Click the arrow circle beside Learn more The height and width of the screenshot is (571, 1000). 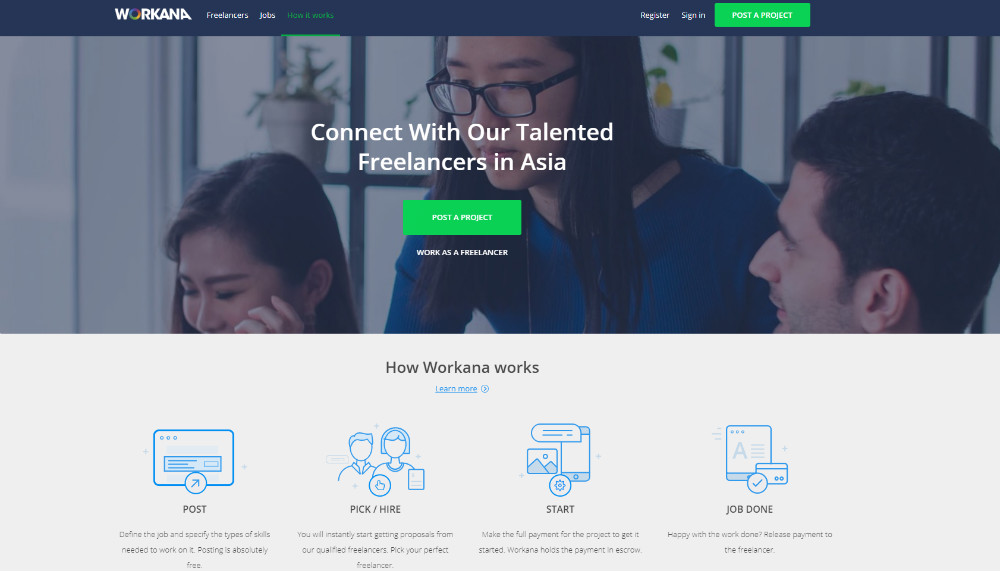tap(485, 389)
